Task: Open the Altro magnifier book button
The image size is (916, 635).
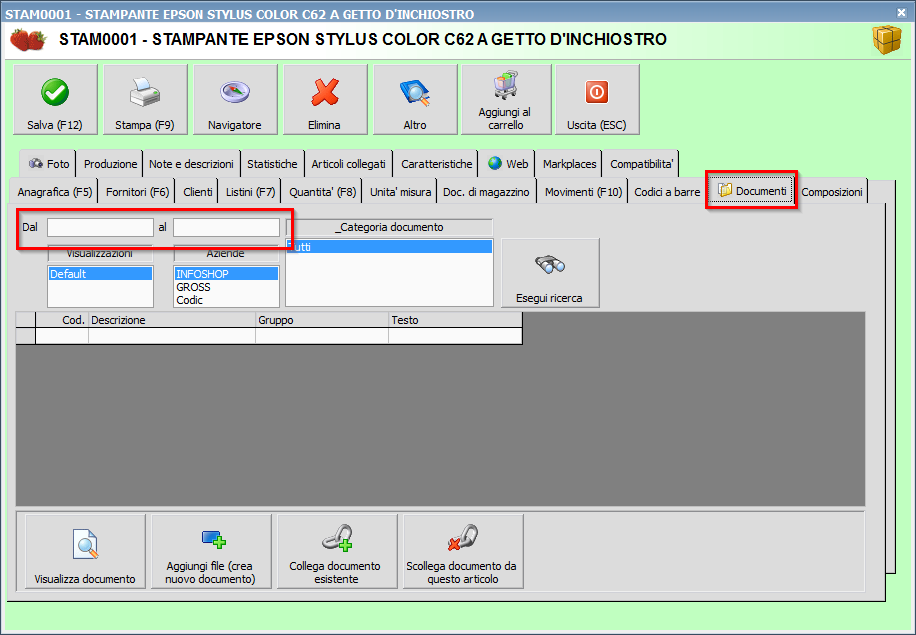Action: pos(415,100)
